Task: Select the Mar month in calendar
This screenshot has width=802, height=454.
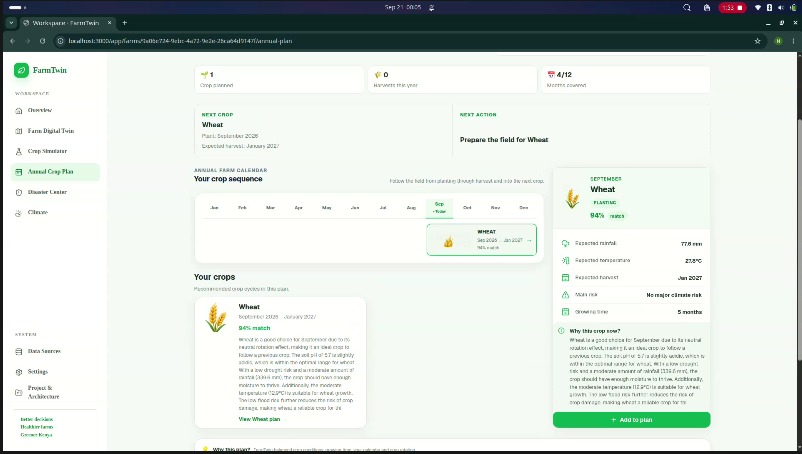Action: pyautogui.click(x=271, y=208)
